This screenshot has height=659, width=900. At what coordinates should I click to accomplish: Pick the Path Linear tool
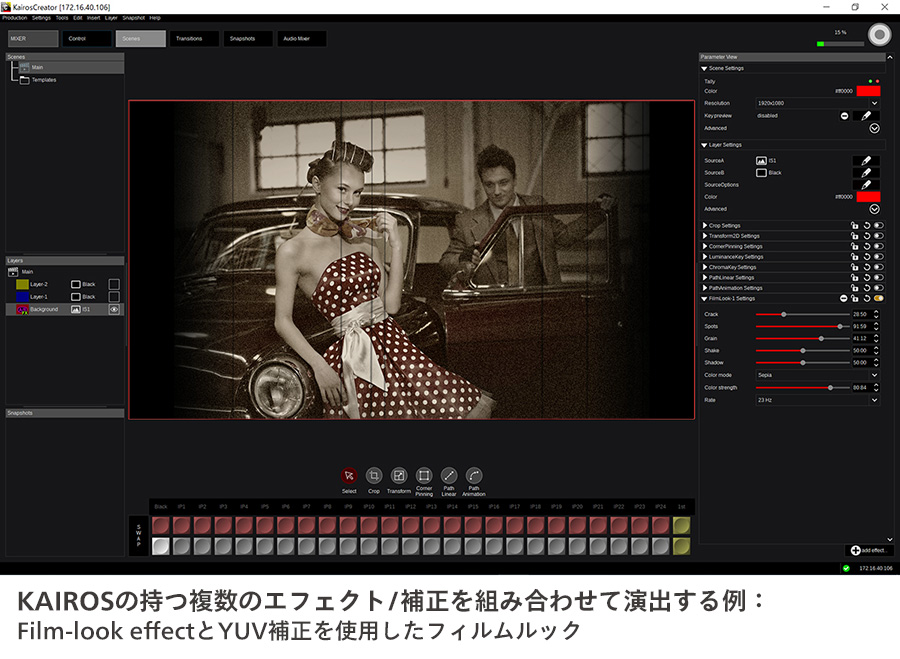click(x=449, y=476)
